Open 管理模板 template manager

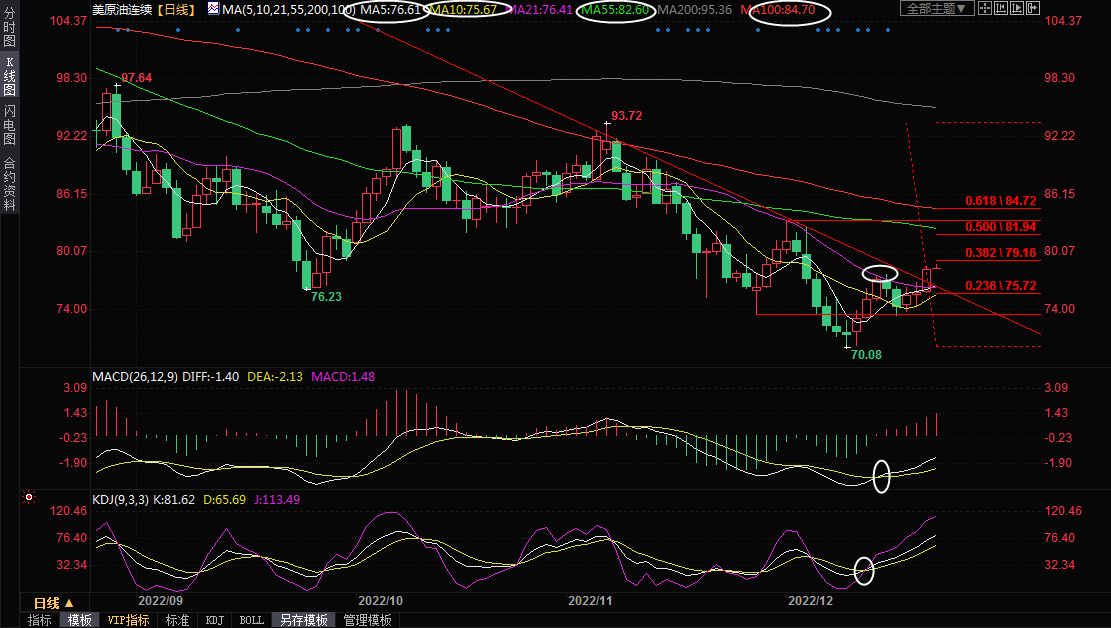tap(367, 620)
